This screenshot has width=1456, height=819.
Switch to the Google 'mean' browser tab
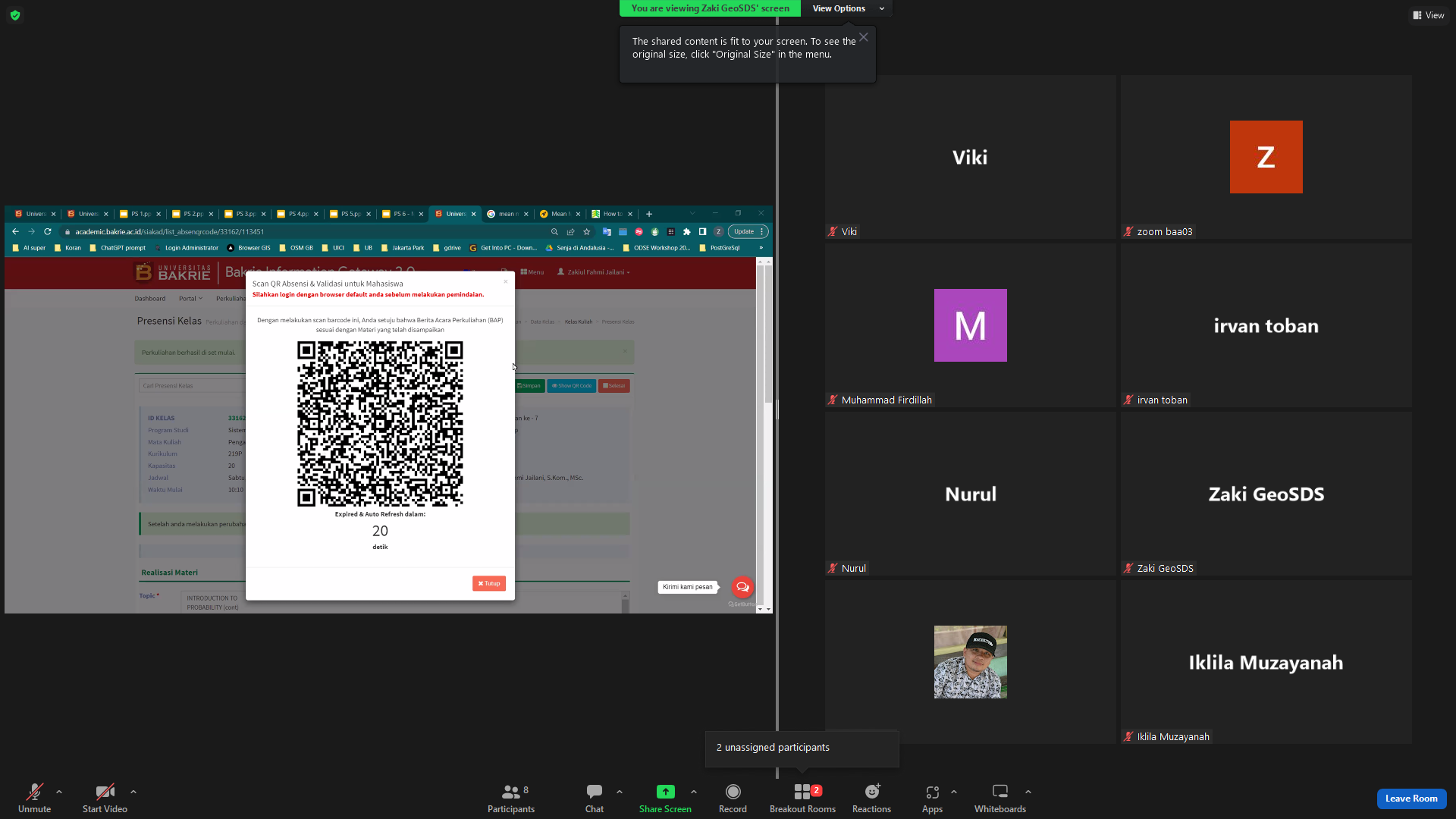508,214
